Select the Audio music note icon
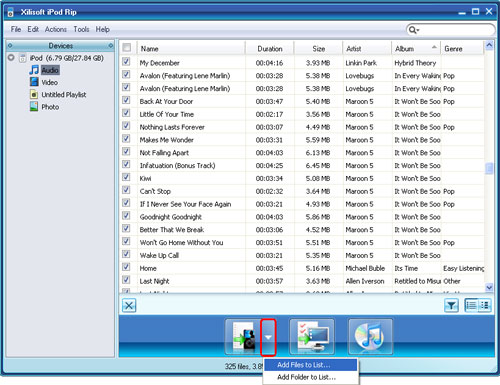 (x=34, y=70)
